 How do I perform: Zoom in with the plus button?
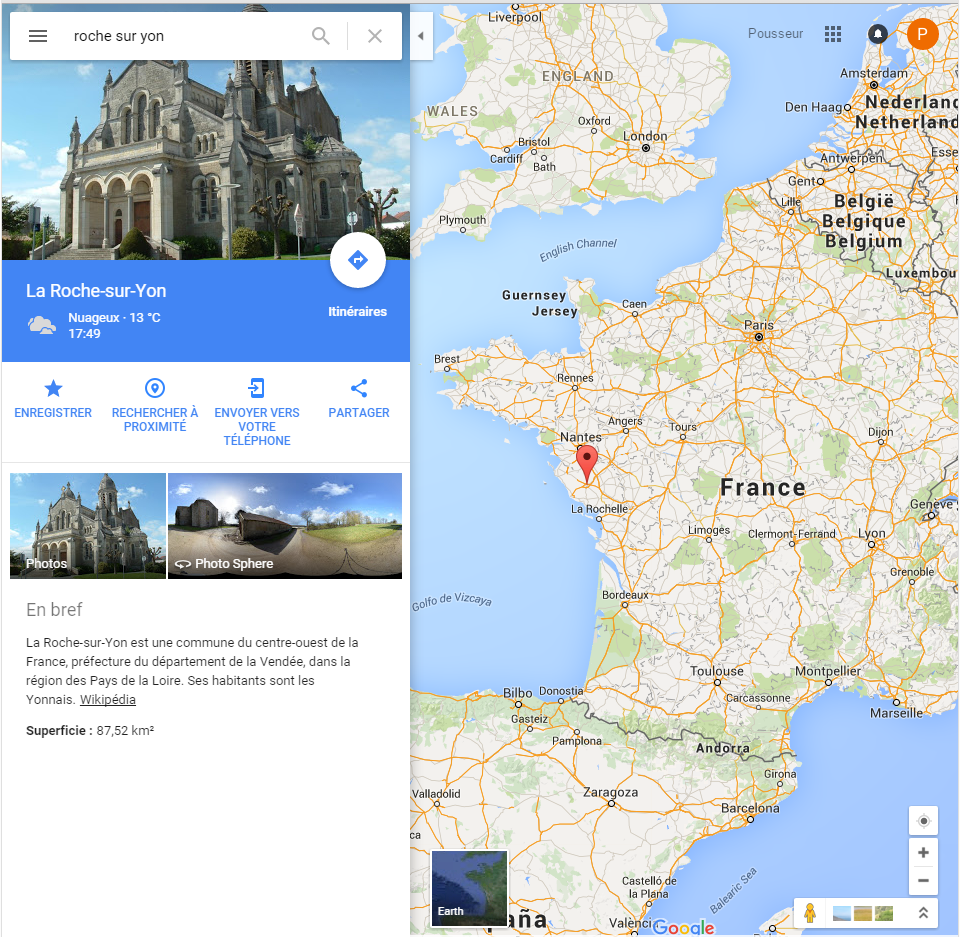click(x=923, y=852)
